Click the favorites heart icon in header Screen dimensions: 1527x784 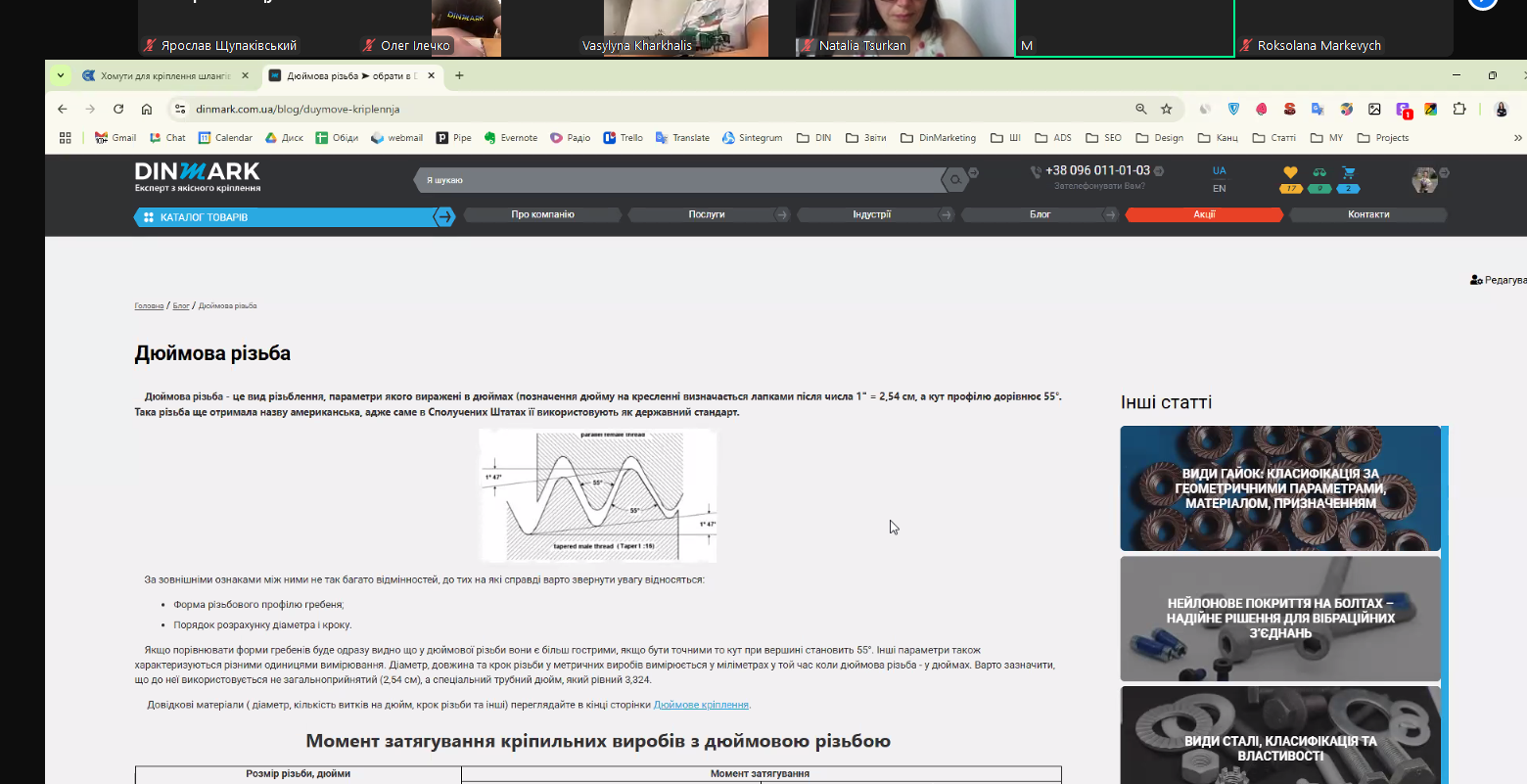(1290, 172)
